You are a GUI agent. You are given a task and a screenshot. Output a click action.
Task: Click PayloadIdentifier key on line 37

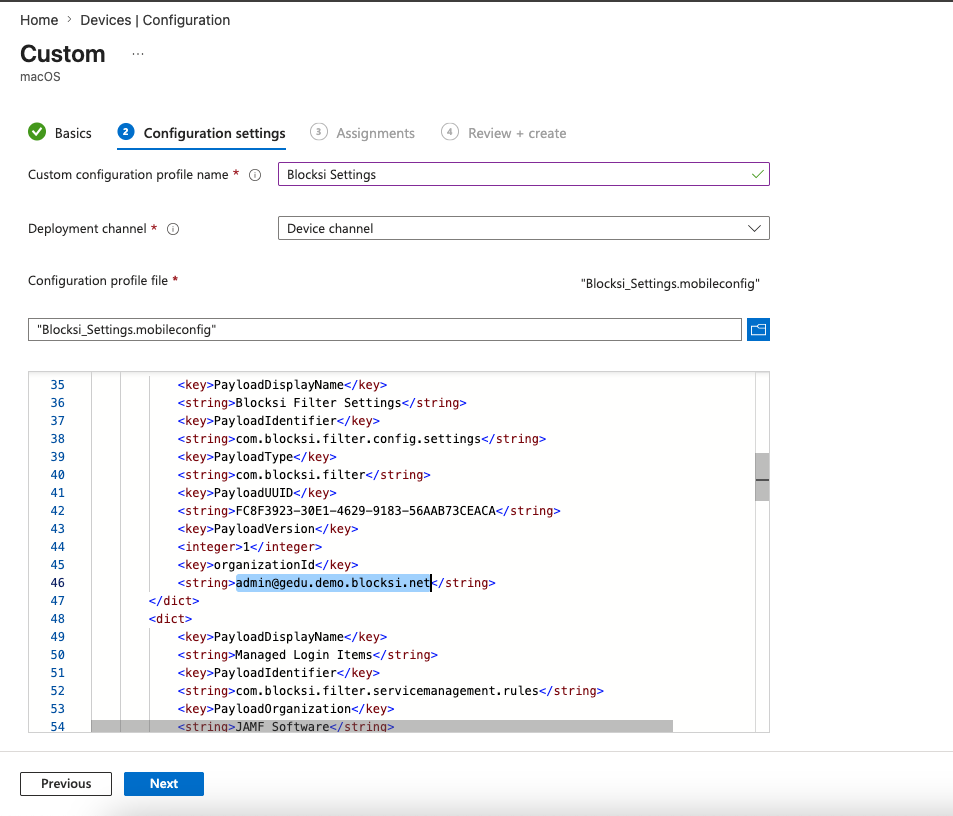click(x=275, y=421)
